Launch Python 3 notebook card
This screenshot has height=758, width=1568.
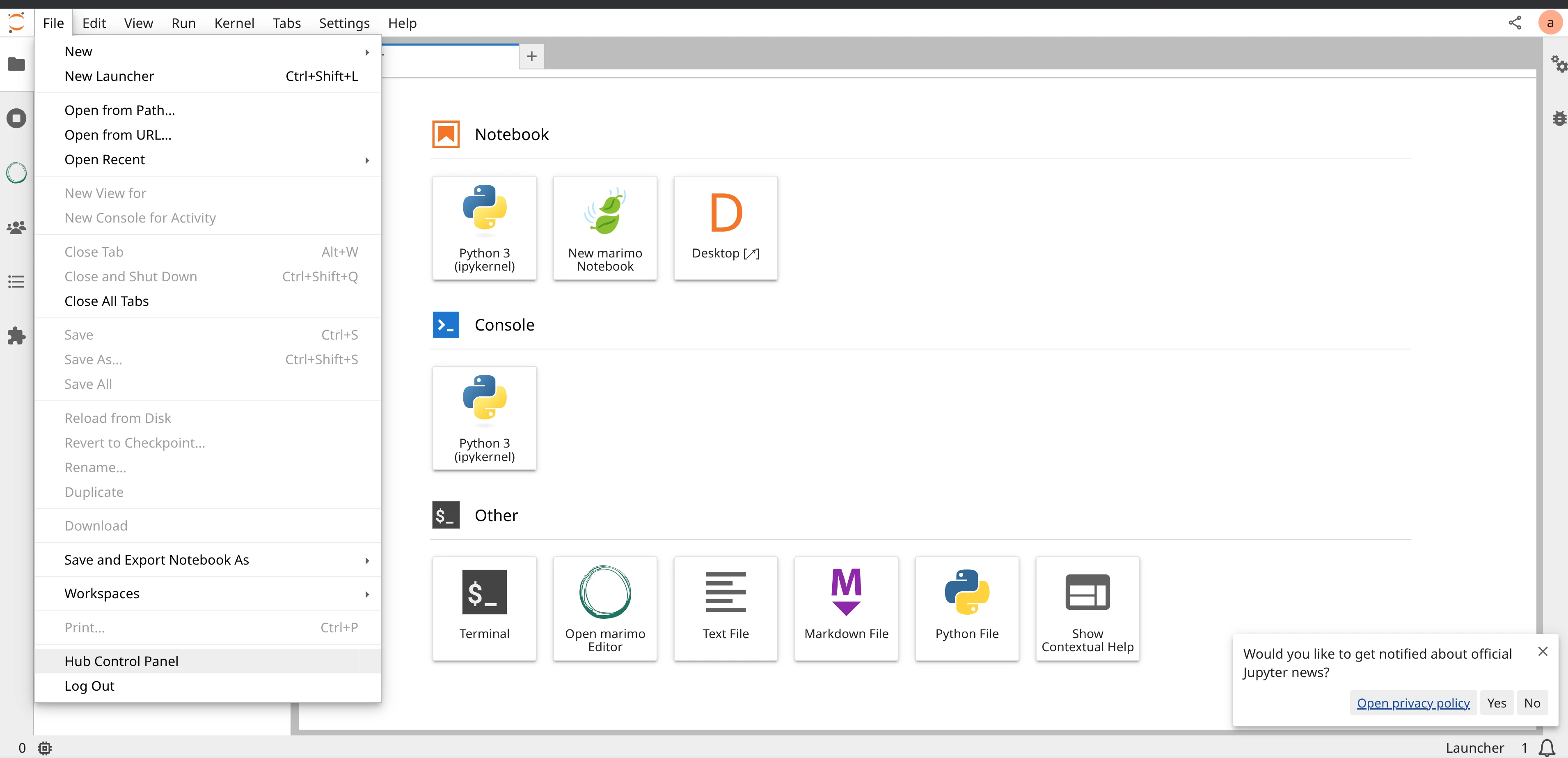coord(485,228)
